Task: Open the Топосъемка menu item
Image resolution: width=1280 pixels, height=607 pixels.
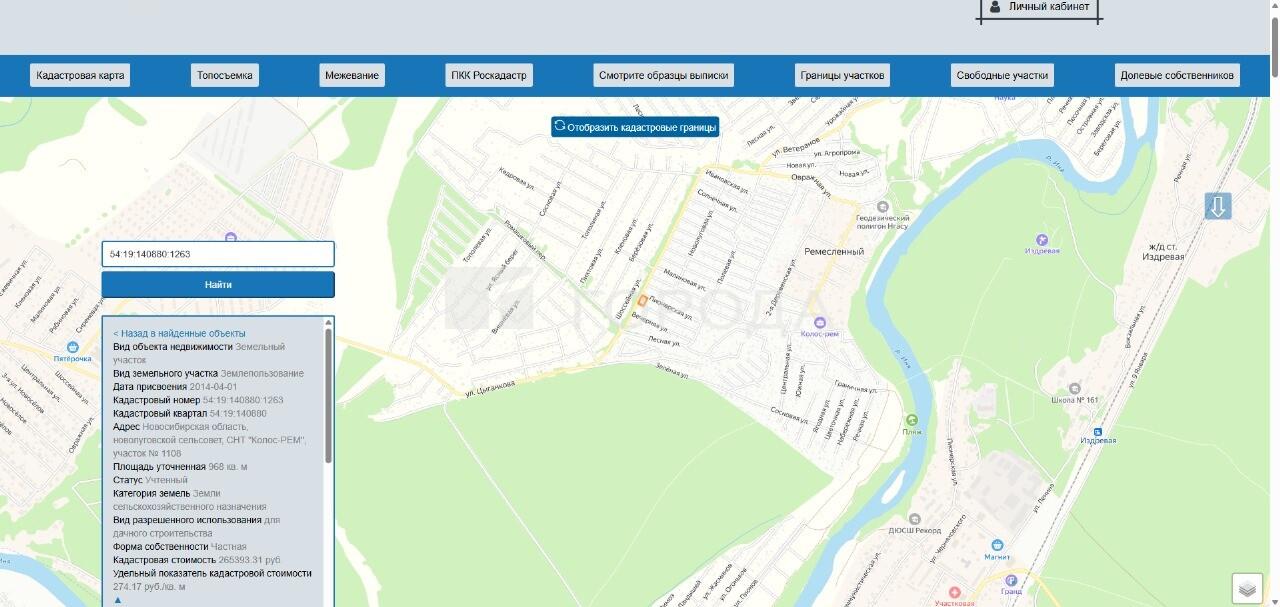Action: (x=225, y=75)
